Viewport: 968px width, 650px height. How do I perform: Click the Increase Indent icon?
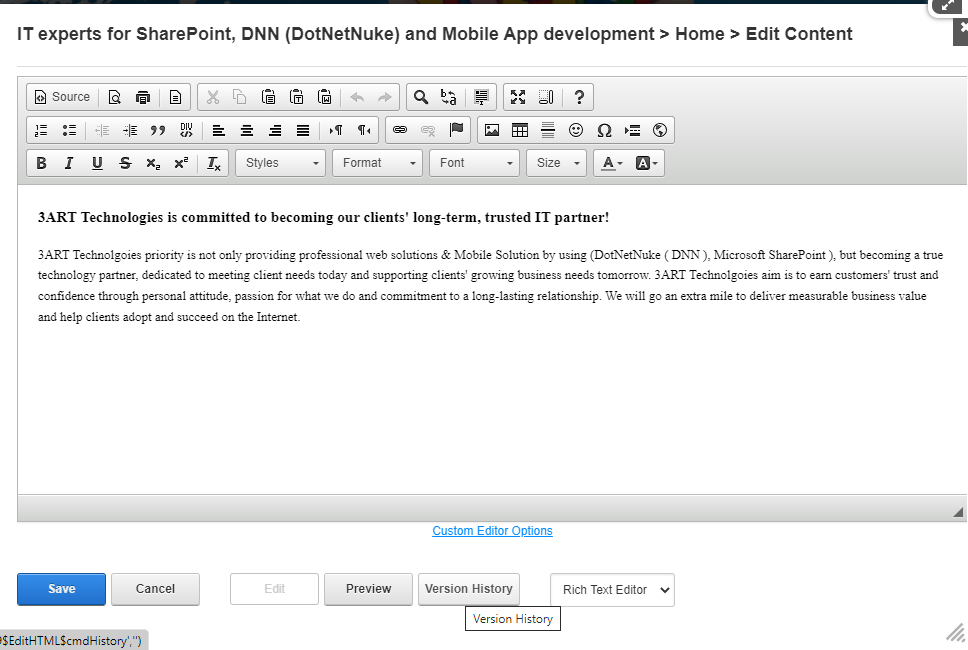pos(130,130)
